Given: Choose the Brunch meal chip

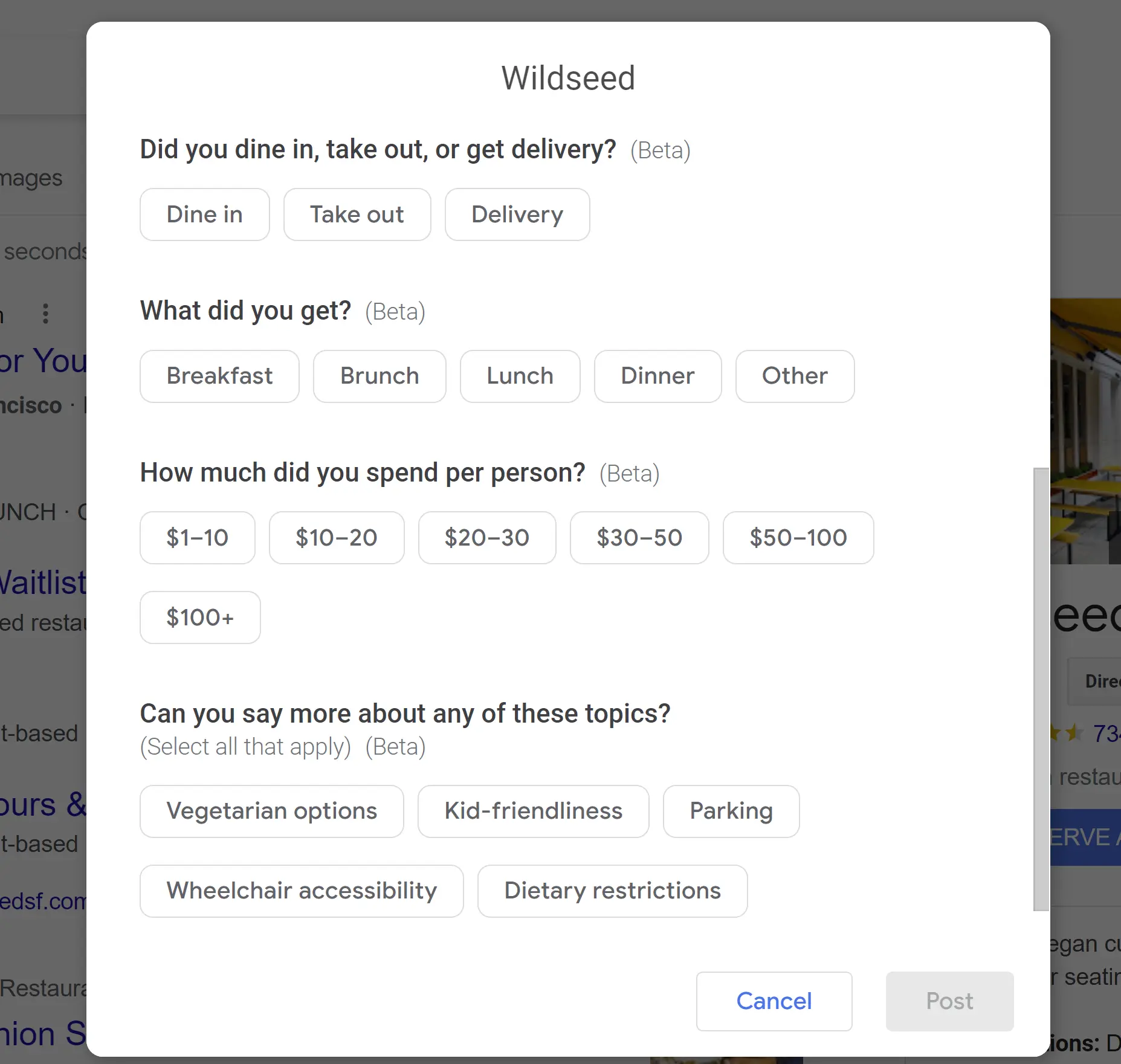Looking at the screenshot, I should click(380, 376).
